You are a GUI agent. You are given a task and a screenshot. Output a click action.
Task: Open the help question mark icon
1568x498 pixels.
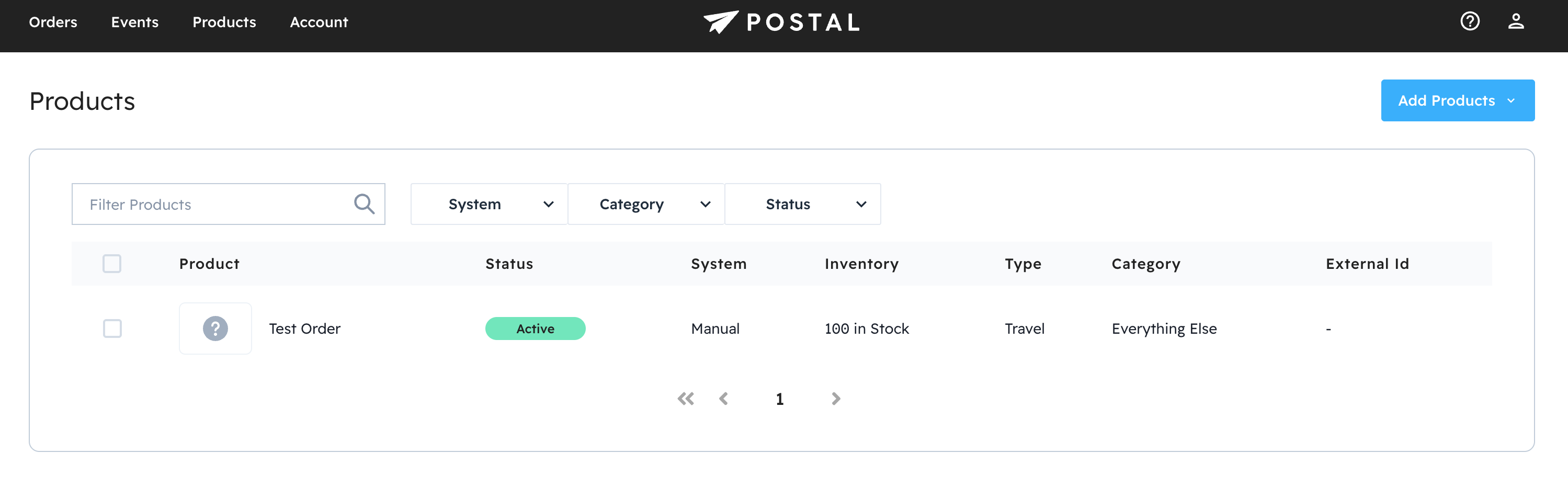(1469, 22)
